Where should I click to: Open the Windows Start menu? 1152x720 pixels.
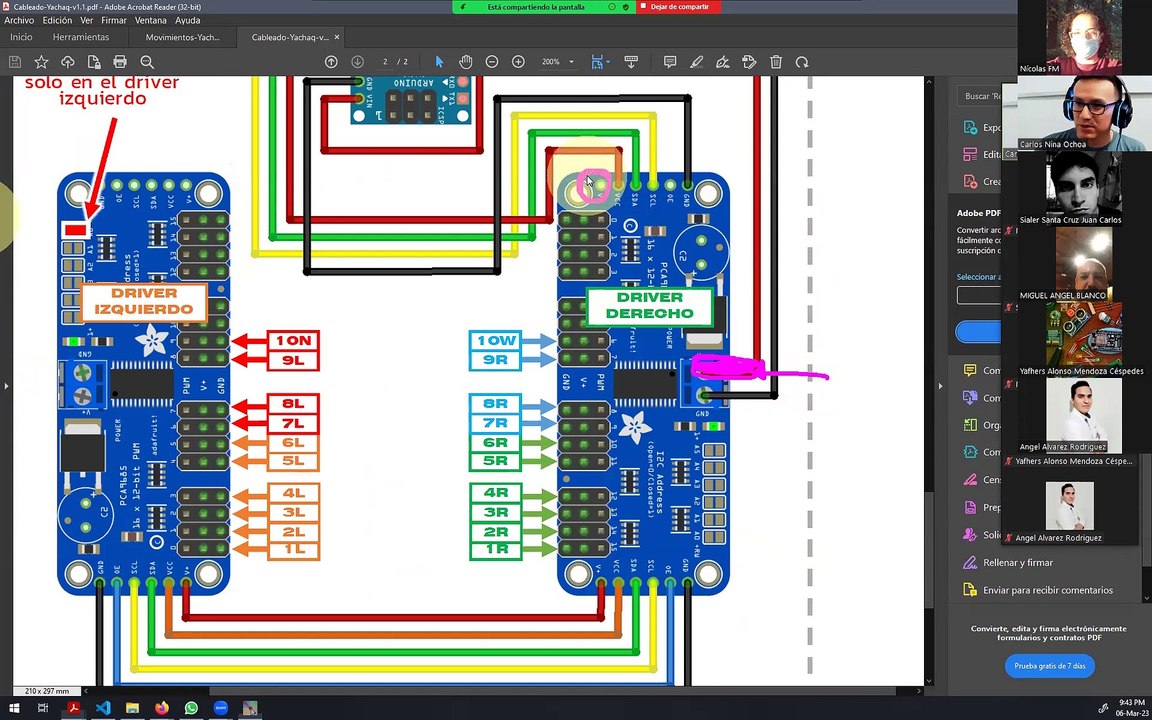[14, 708]
